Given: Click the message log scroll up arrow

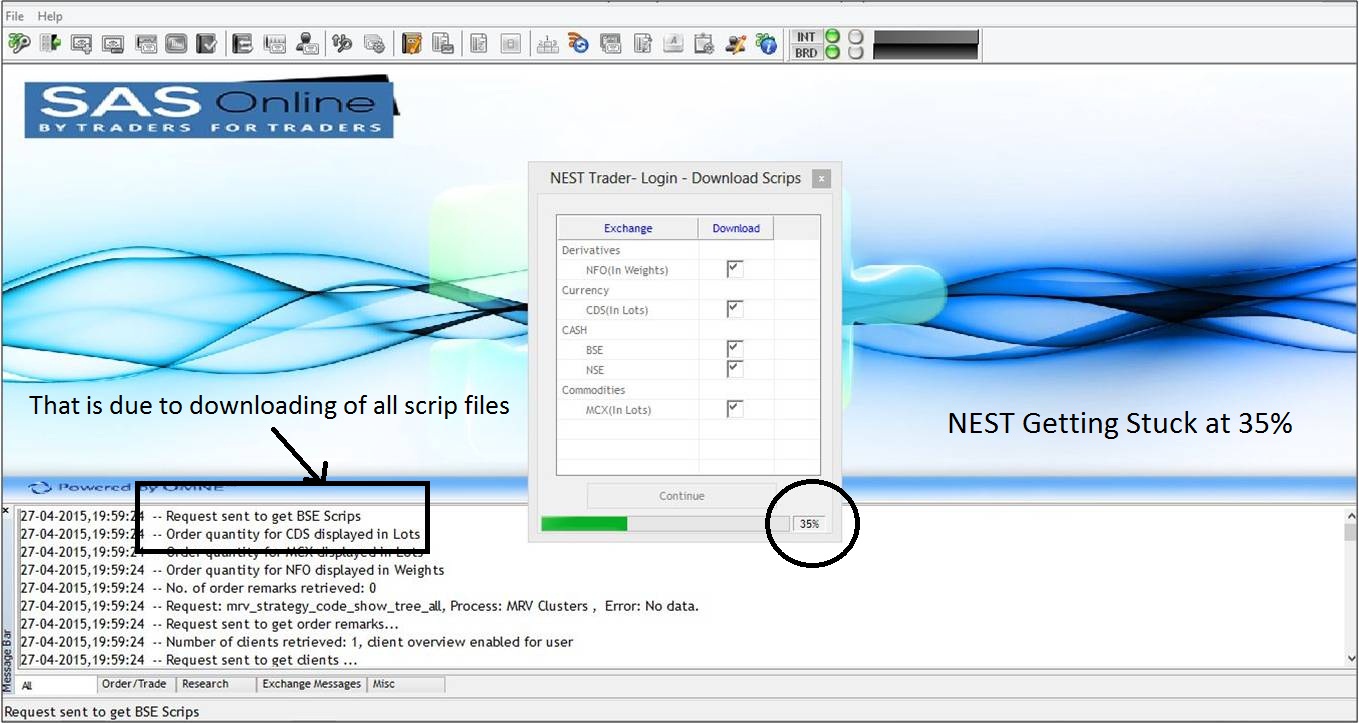Looking at the screenshot, I should tap(1351, 515).
